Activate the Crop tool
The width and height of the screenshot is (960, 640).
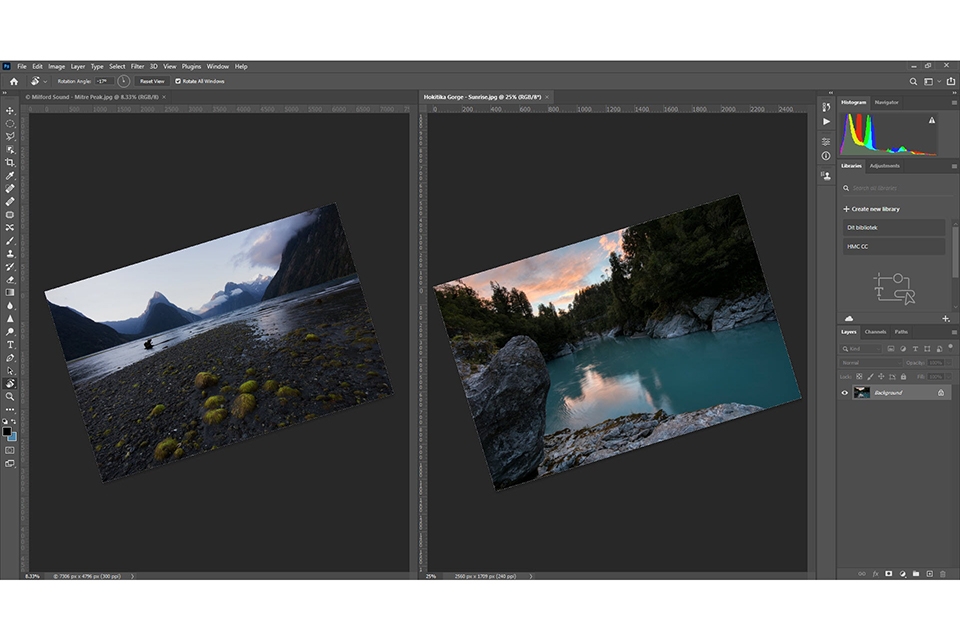10,160
